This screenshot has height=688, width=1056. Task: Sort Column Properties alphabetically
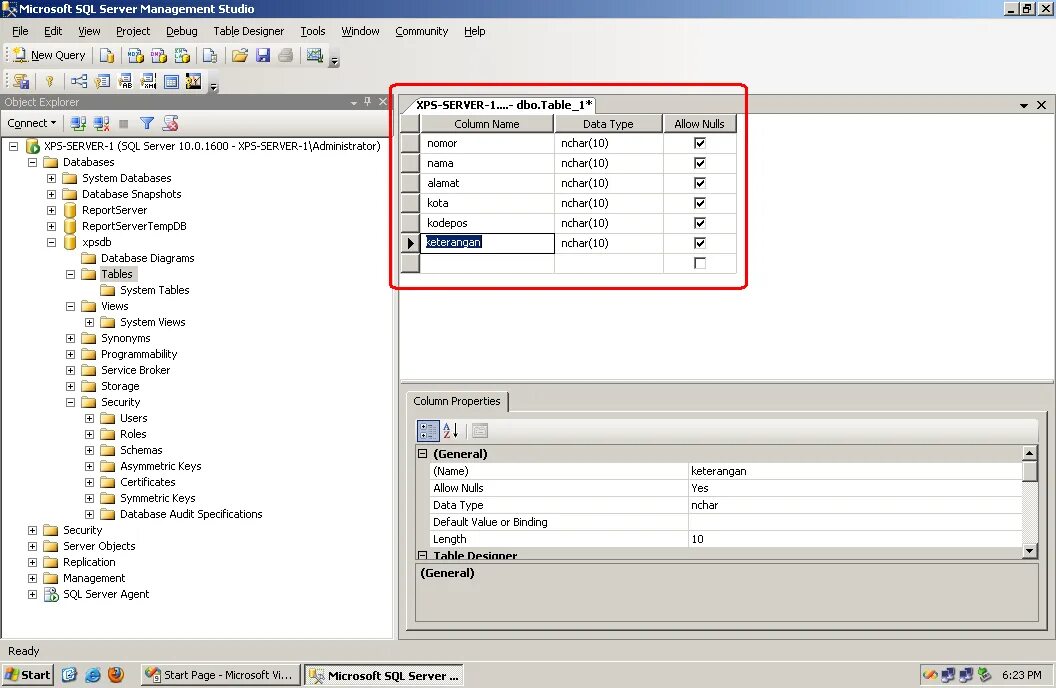(x=451, y=431)
